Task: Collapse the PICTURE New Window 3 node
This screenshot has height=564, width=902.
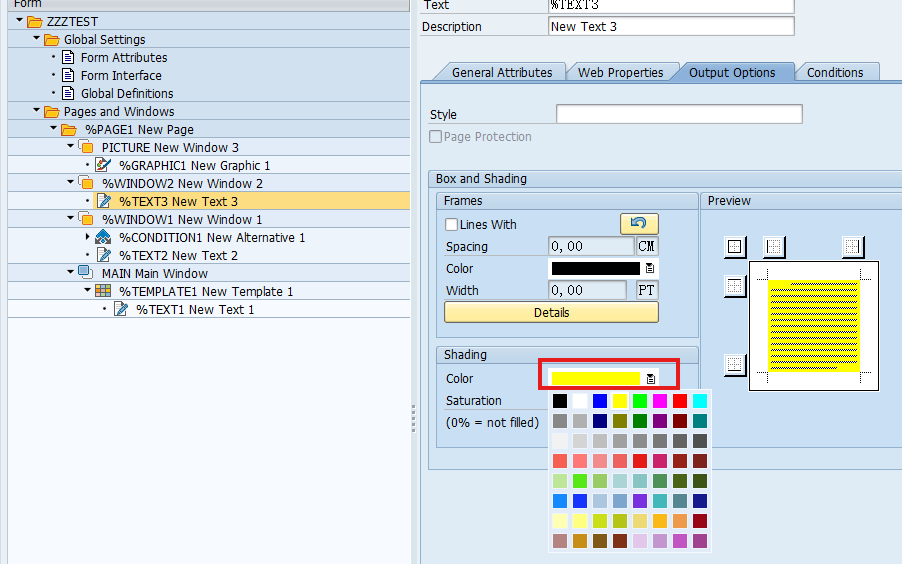Action: [x=71, y=146]
